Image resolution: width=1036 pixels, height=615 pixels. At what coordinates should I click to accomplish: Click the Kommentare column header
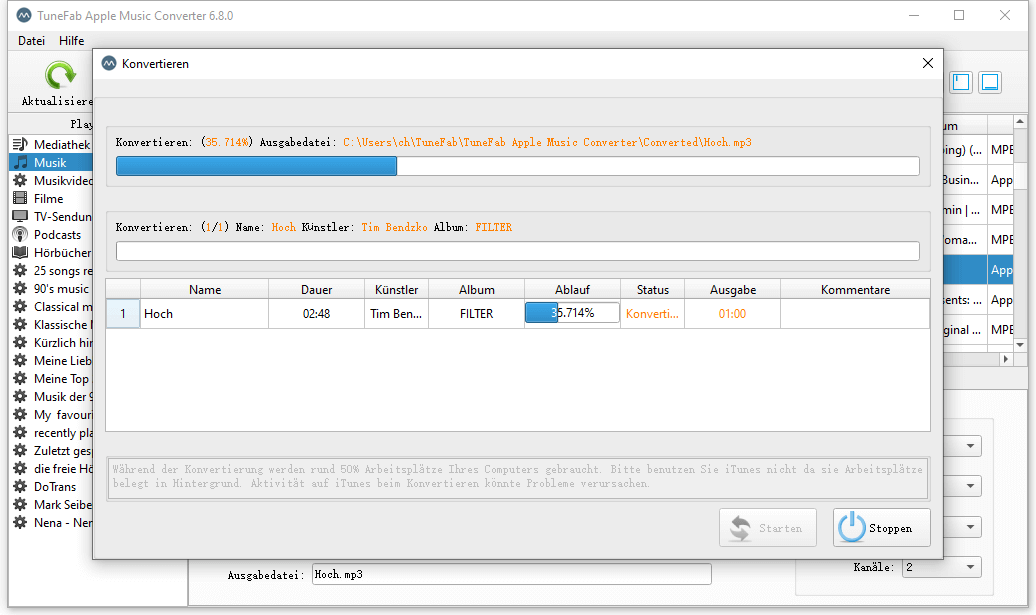(x=855, y=289)
